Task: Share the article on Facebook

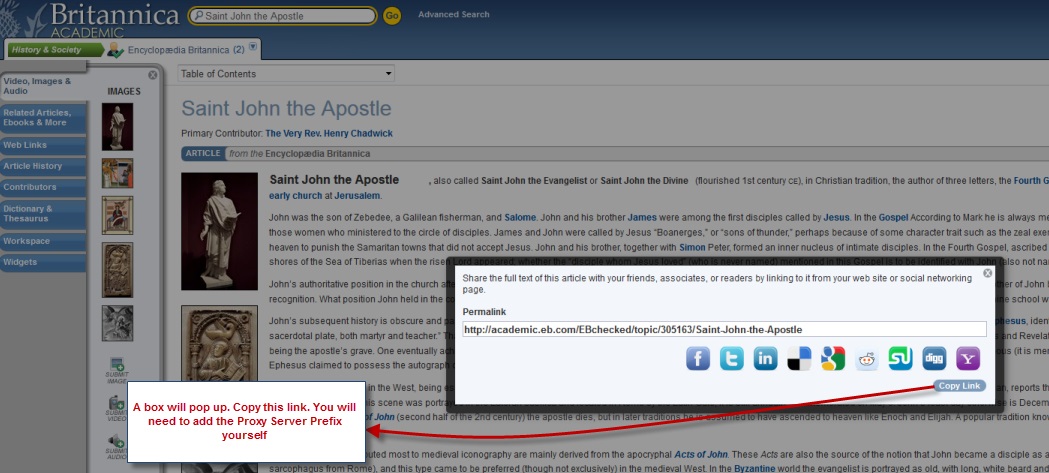Action: 698,359
